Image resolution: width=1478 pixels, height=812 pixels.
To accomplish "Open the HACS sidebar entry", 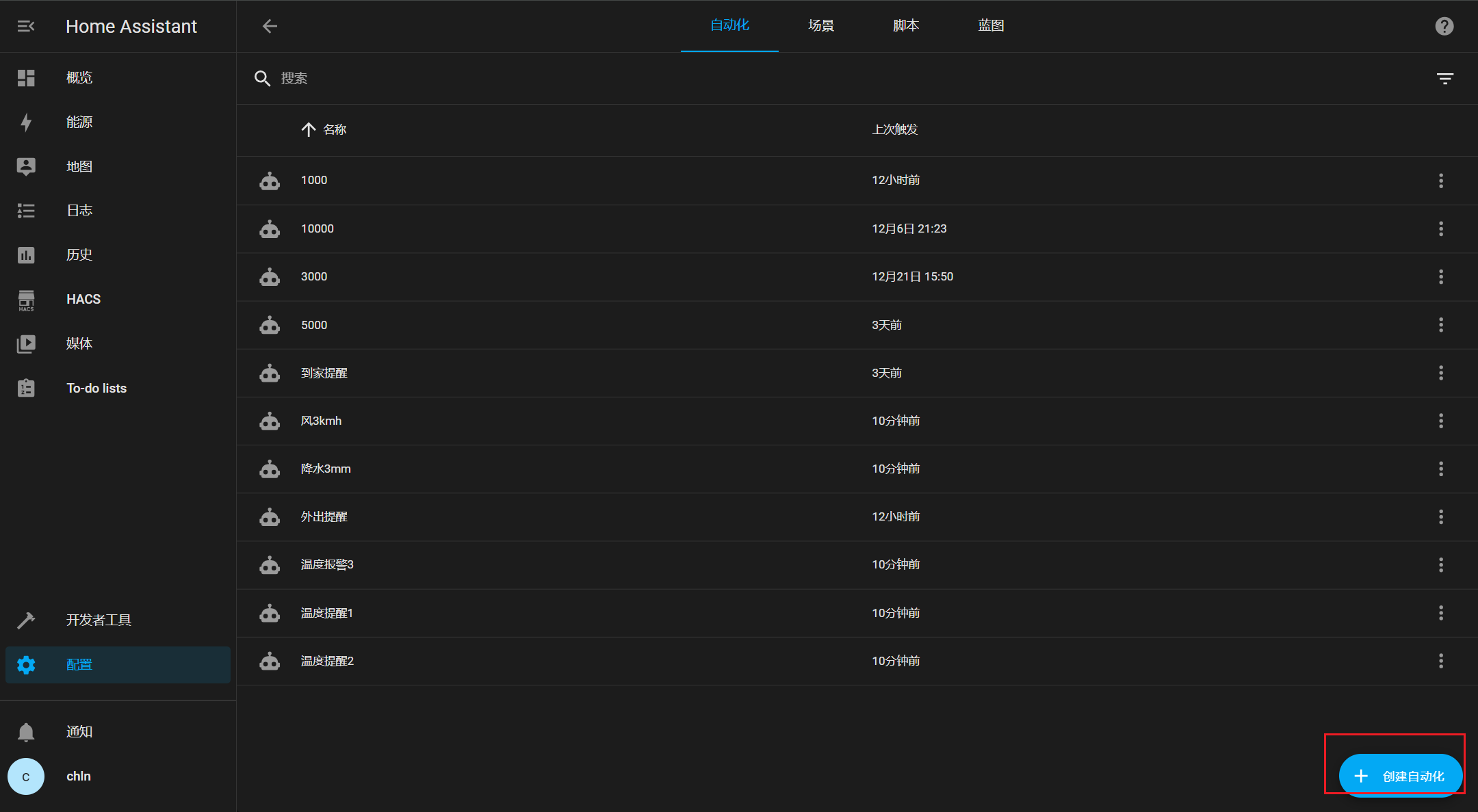I will (x=118, y=300).
